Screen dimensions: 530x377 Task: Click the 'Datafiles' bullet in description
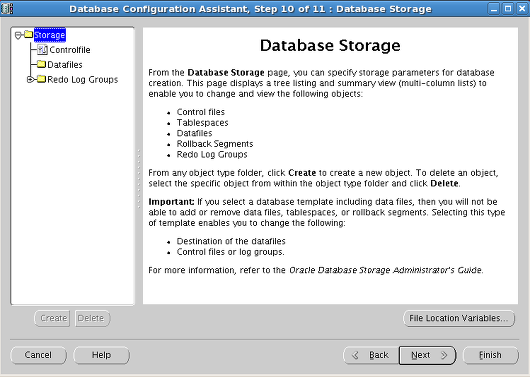[194, 133]
